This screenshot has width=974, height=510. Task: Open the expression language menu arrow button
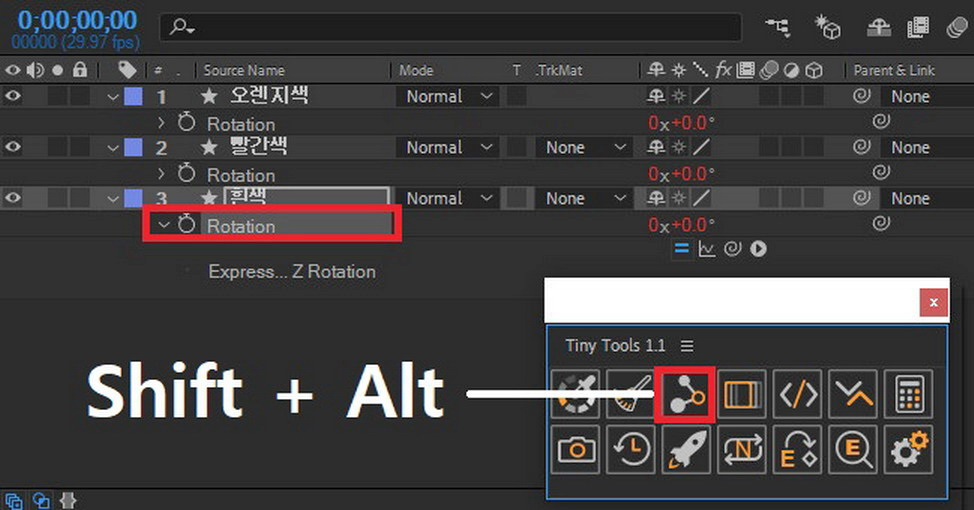tap(758, 248)
